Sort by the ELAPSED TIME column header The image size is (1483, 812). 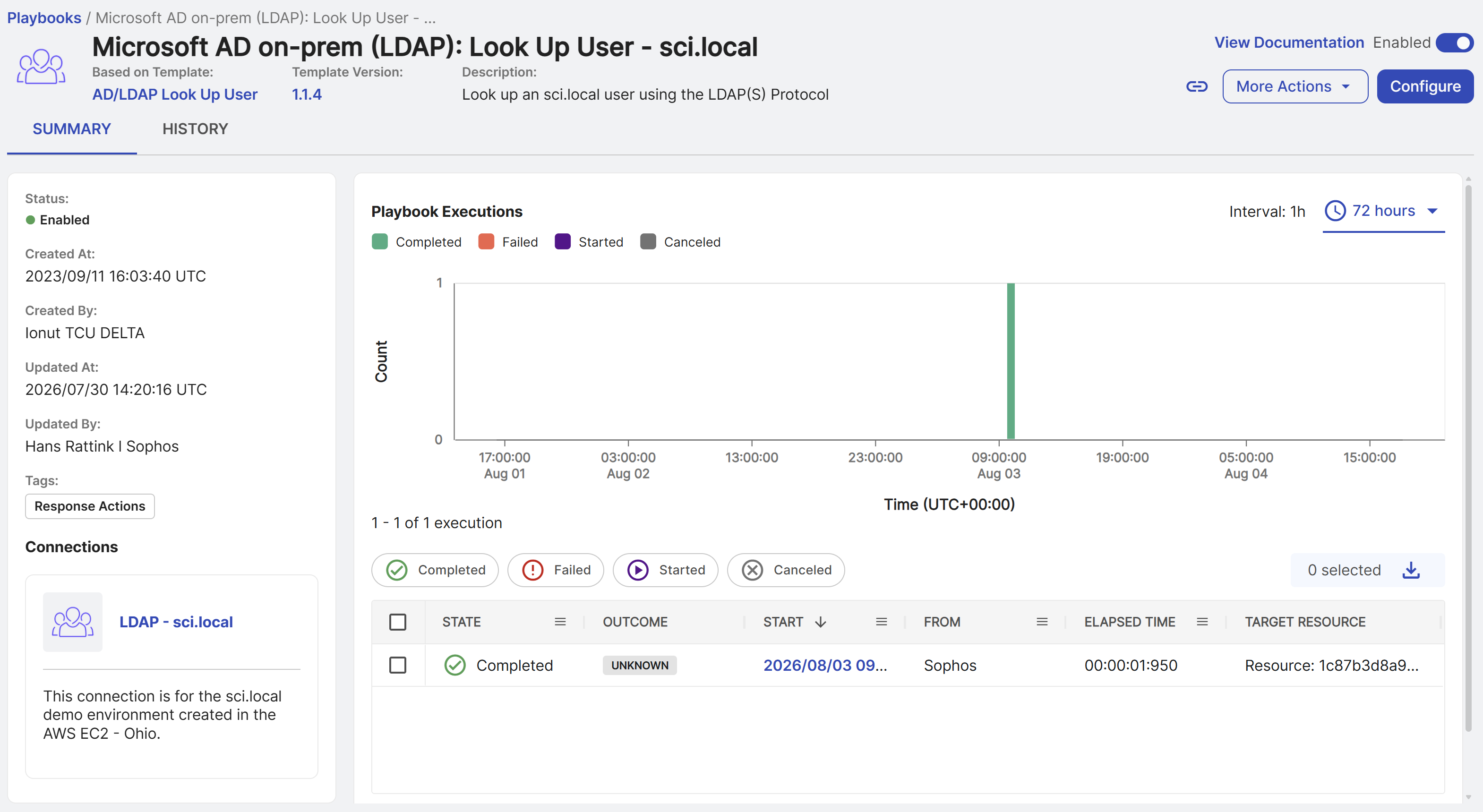click(x=1130, y=622)
